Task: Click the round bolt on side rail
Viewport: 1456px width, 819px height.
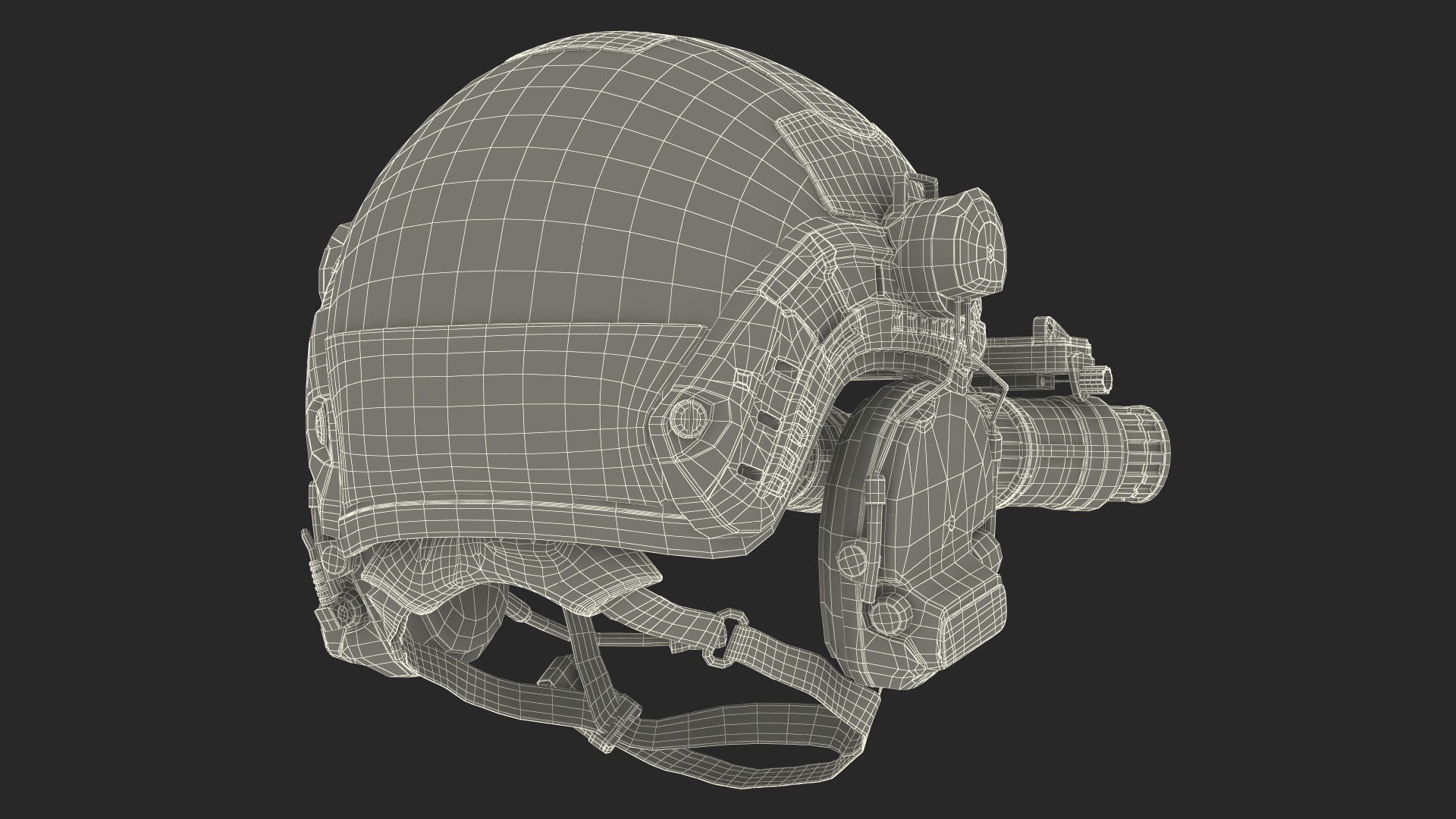Action: (689, 417)
